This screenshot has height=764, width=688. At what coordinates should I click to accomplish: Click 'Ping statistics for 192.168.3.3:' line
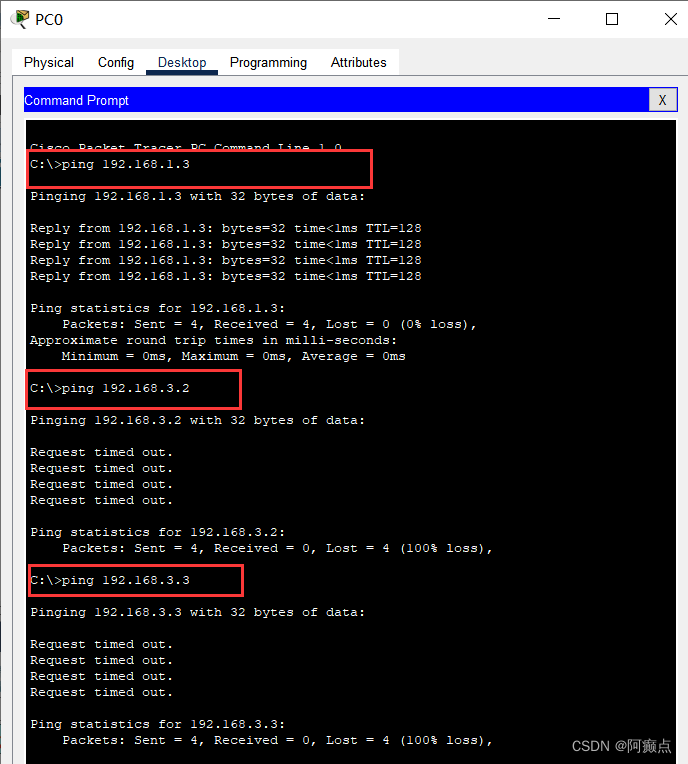[x=157, y=725]
